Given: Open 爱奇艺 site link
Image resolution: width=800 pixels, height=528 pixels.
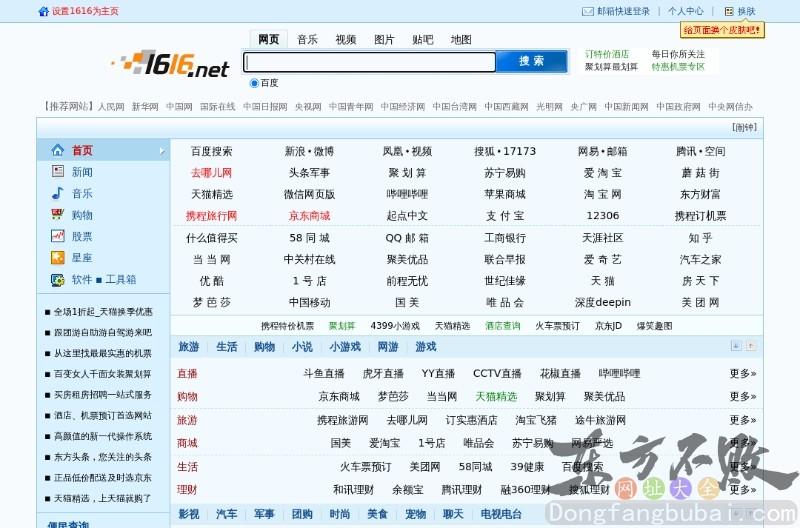Looking at the screenshot, I should coord(603,260).
